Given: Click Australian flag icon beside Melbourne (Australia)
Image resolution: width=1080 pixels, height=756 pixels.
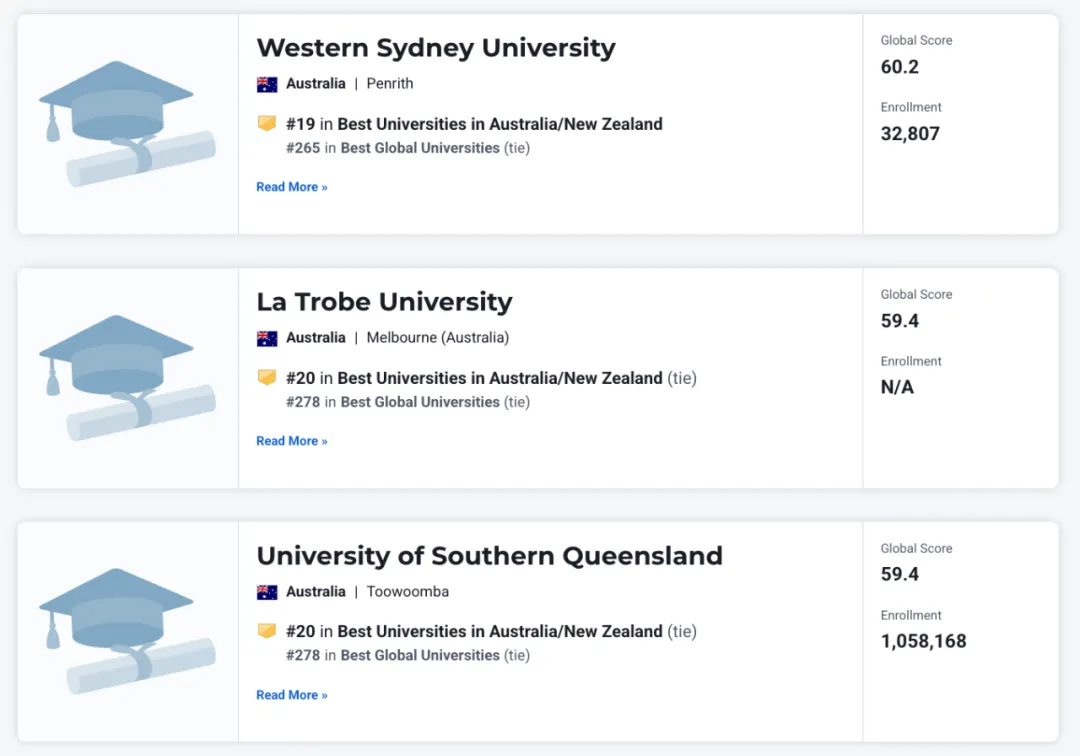Looking at the screenshot, I should [267, 338].
